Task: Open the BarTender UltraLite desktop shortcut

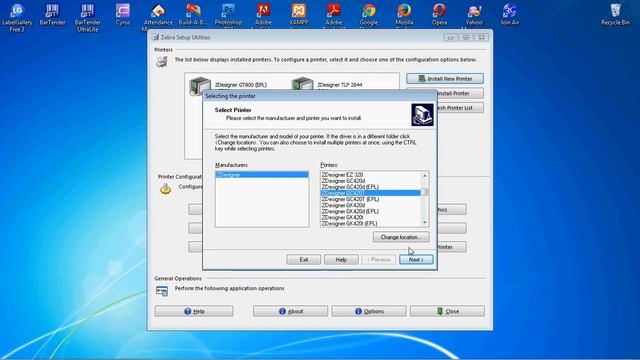Action: [87, 17]
